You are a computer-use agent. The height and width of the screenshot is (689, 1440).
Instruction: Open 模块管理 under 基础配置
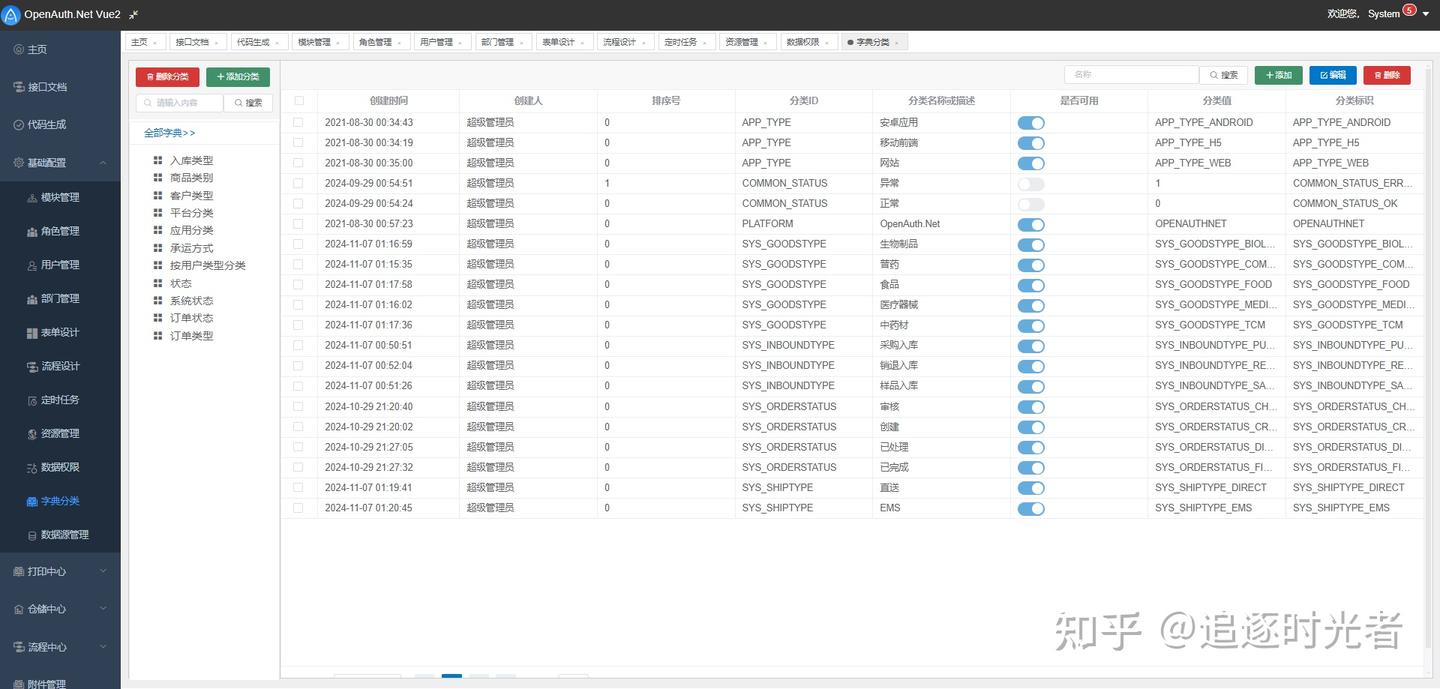coord(60,197)
